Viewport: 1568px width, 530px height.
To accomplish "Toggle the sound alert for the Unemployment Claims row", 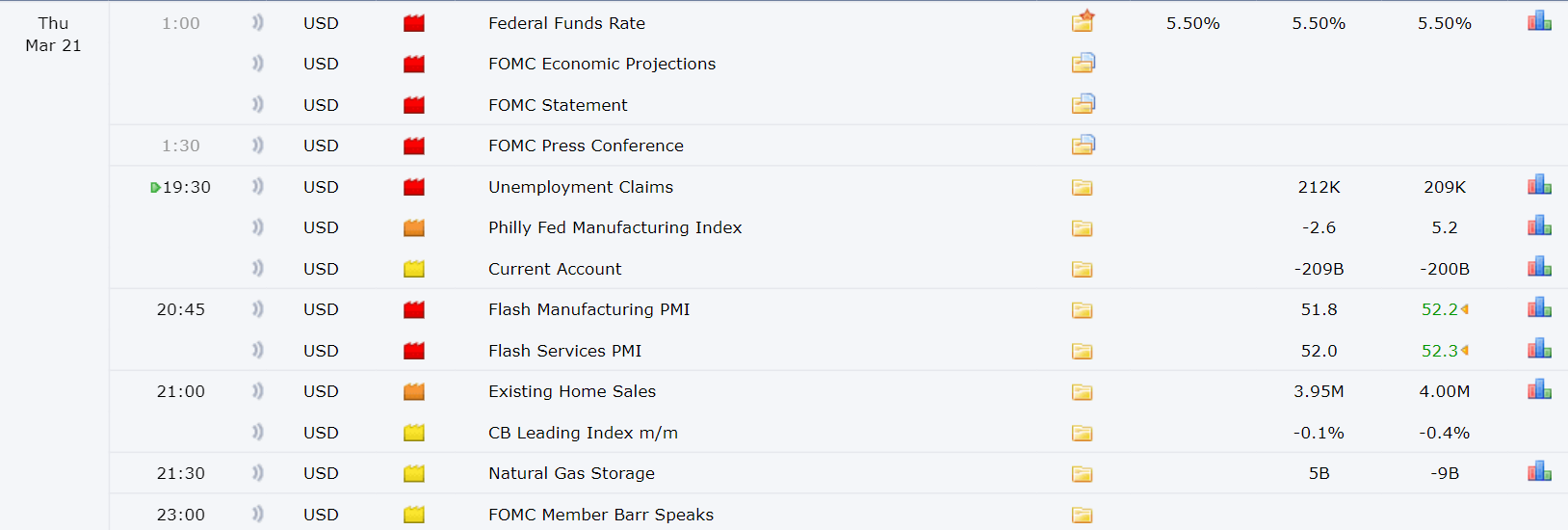I will pos(257,186).
